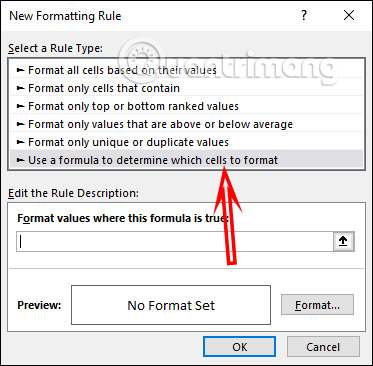Image resolution: width=373 pixels, height=366 pixels.
Task: Pick 'Format only values that are above or below average'
Action: pos(187,123)
